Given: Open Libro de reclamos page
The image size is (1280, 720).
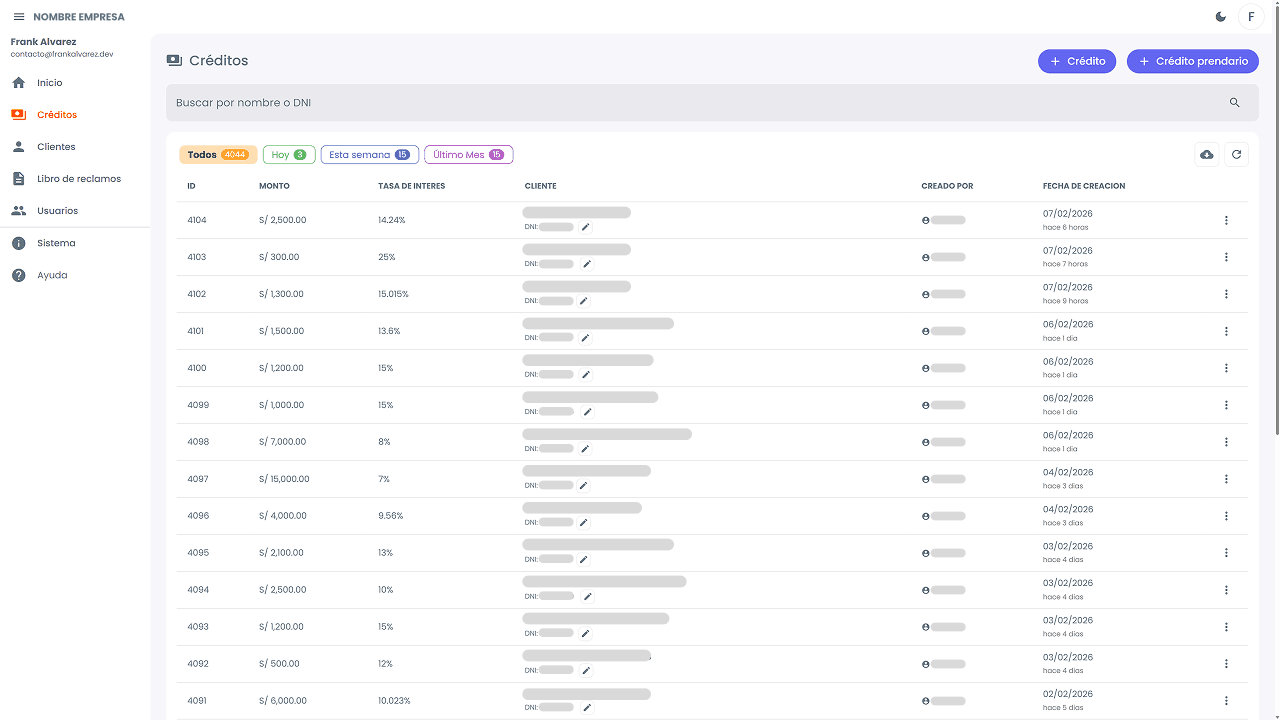Looking at the screenshot, I should (x=78, y=179).
